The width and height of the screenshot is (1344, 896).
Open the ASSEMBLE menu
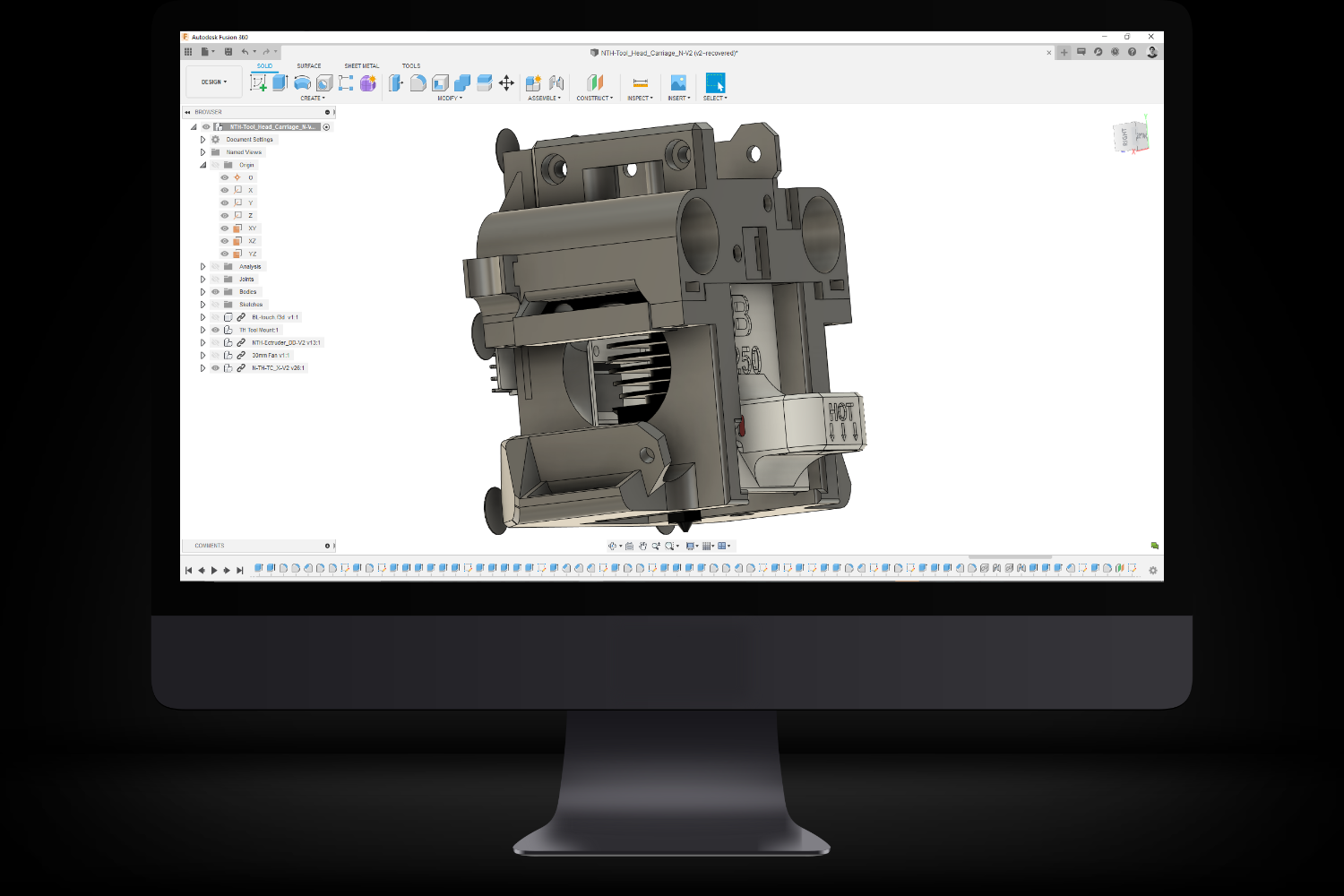pos(545,99)
